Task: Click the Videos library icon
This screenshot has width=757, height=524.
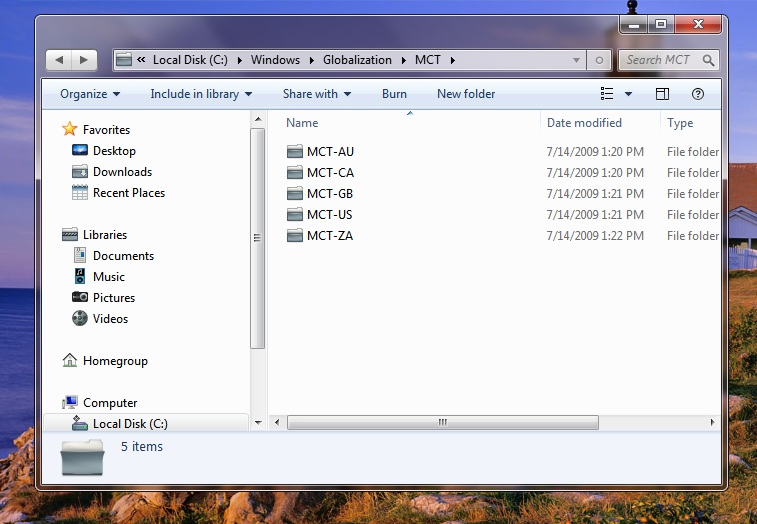Action: [80, 318]
